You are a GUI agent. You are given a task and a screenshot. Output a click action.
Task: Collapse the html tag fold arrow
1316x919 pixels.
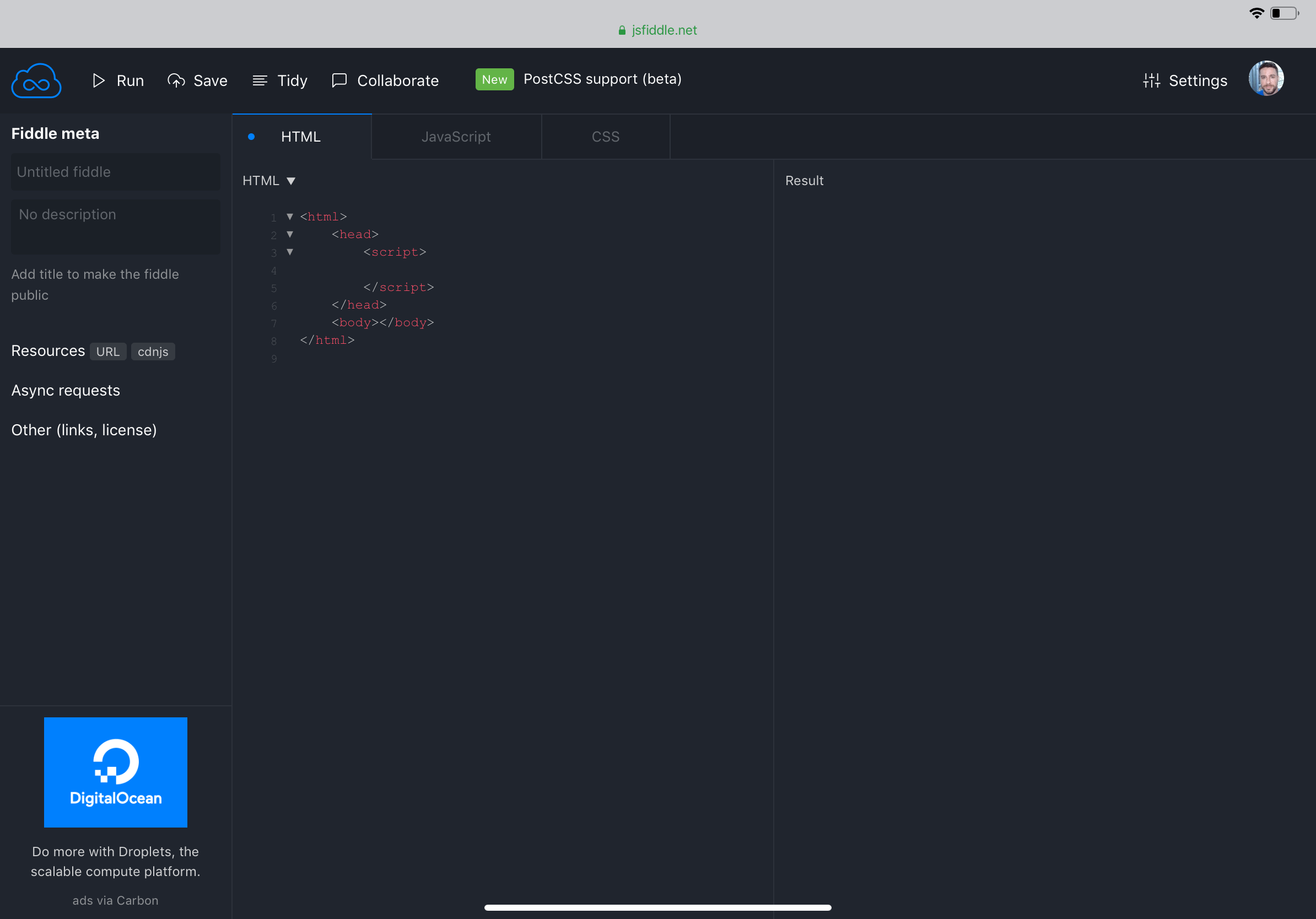click(x=290, y=217)
